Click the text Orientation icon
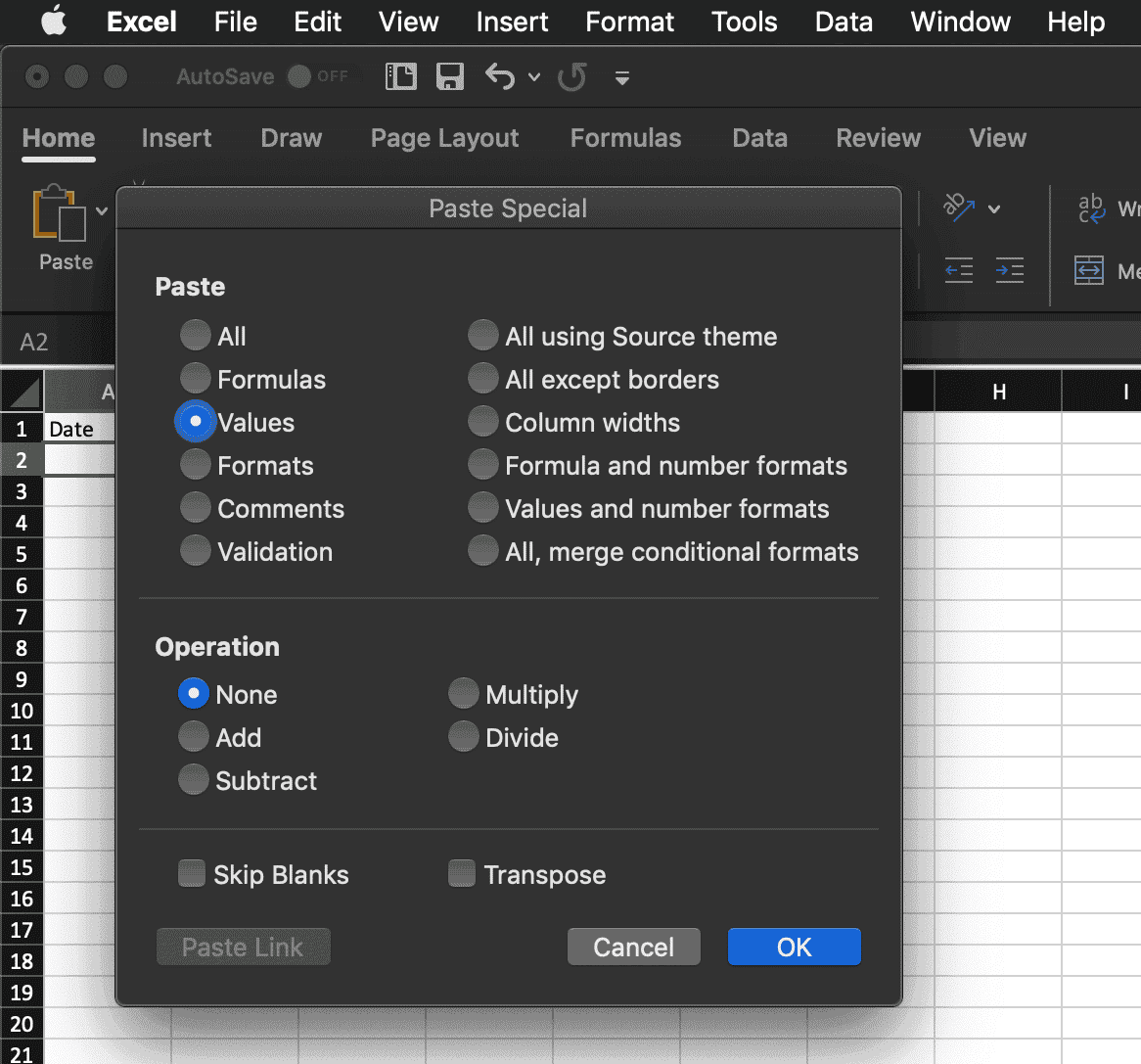1141x1064 pixels. pos(959,208)
